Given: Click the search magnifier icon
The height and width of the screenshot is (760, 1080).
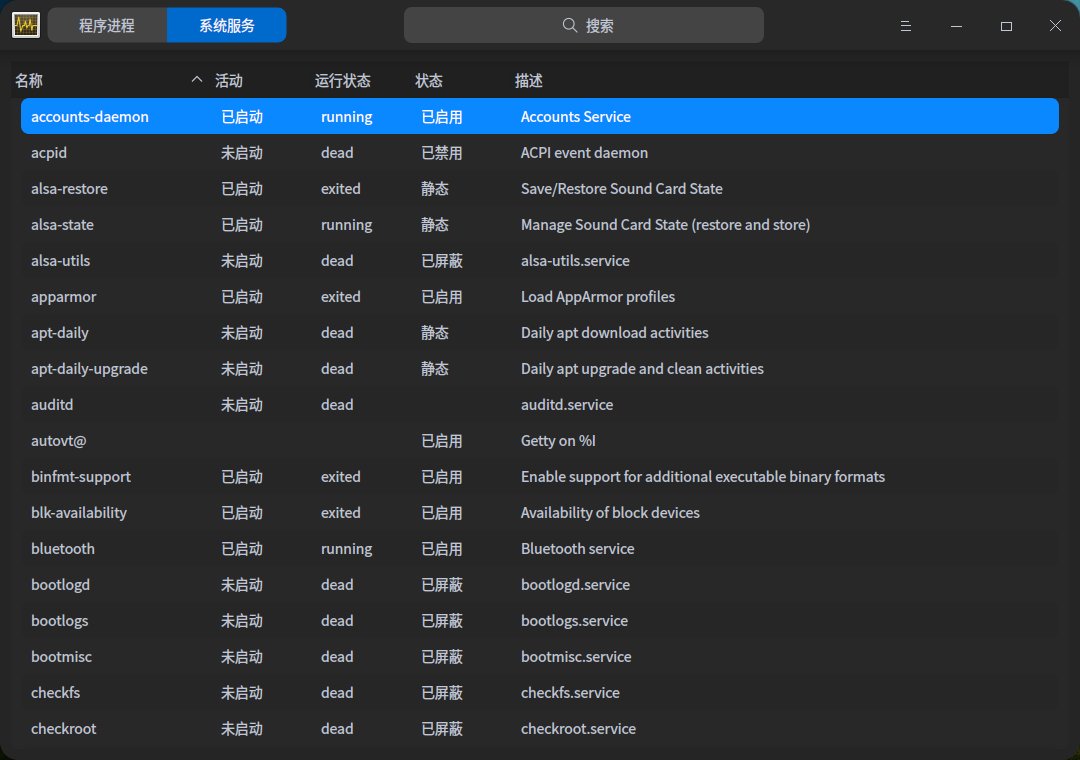Looking at the screenshot, I should click(x=569, y=26).
